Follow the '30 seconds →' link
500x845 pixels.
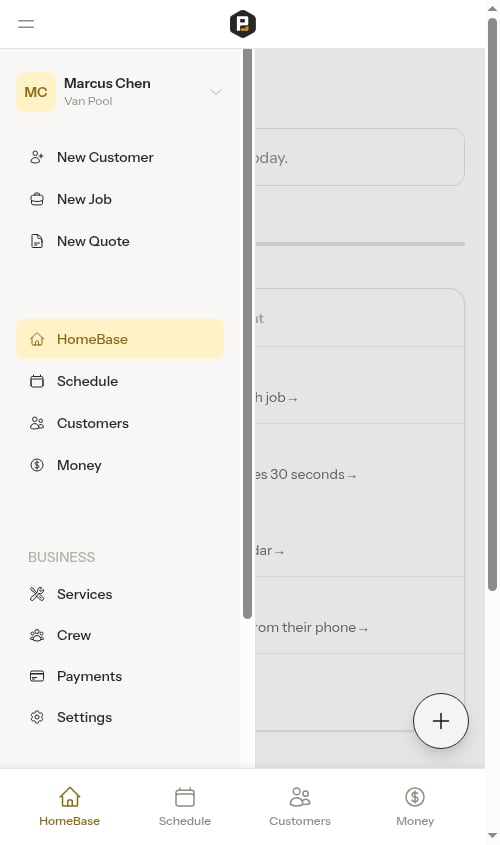(x=306, y=475)
